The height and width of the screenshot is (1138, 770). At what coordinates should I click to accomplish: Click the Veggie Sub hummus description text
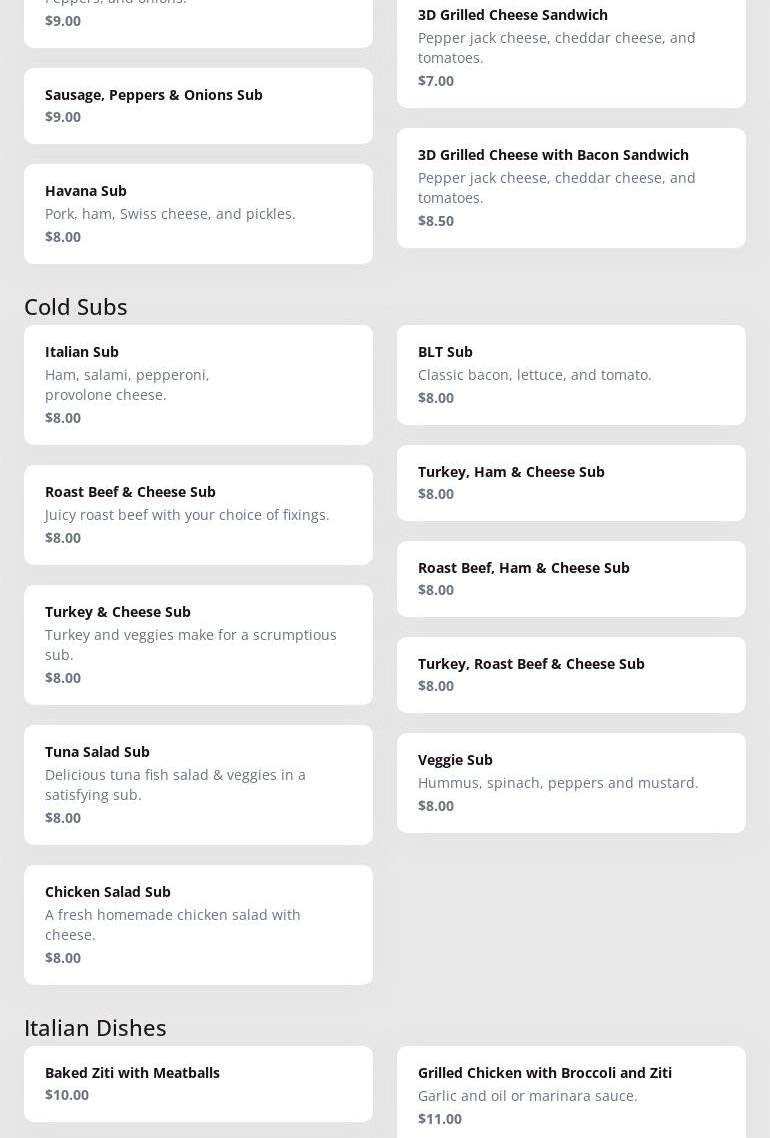click(558, 782)
